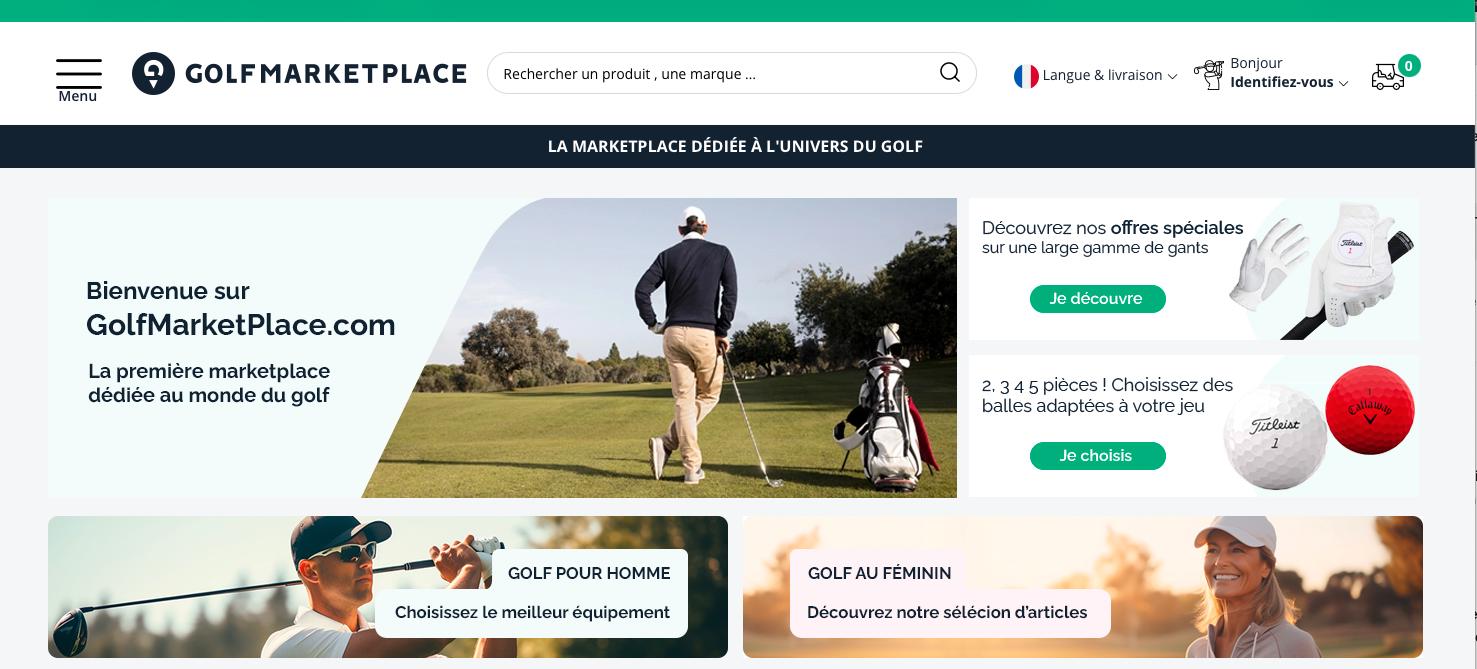The width and height of the screenshot is (1477, 669).
Task: Click the French flag icon
Action: pos(1026,75)
